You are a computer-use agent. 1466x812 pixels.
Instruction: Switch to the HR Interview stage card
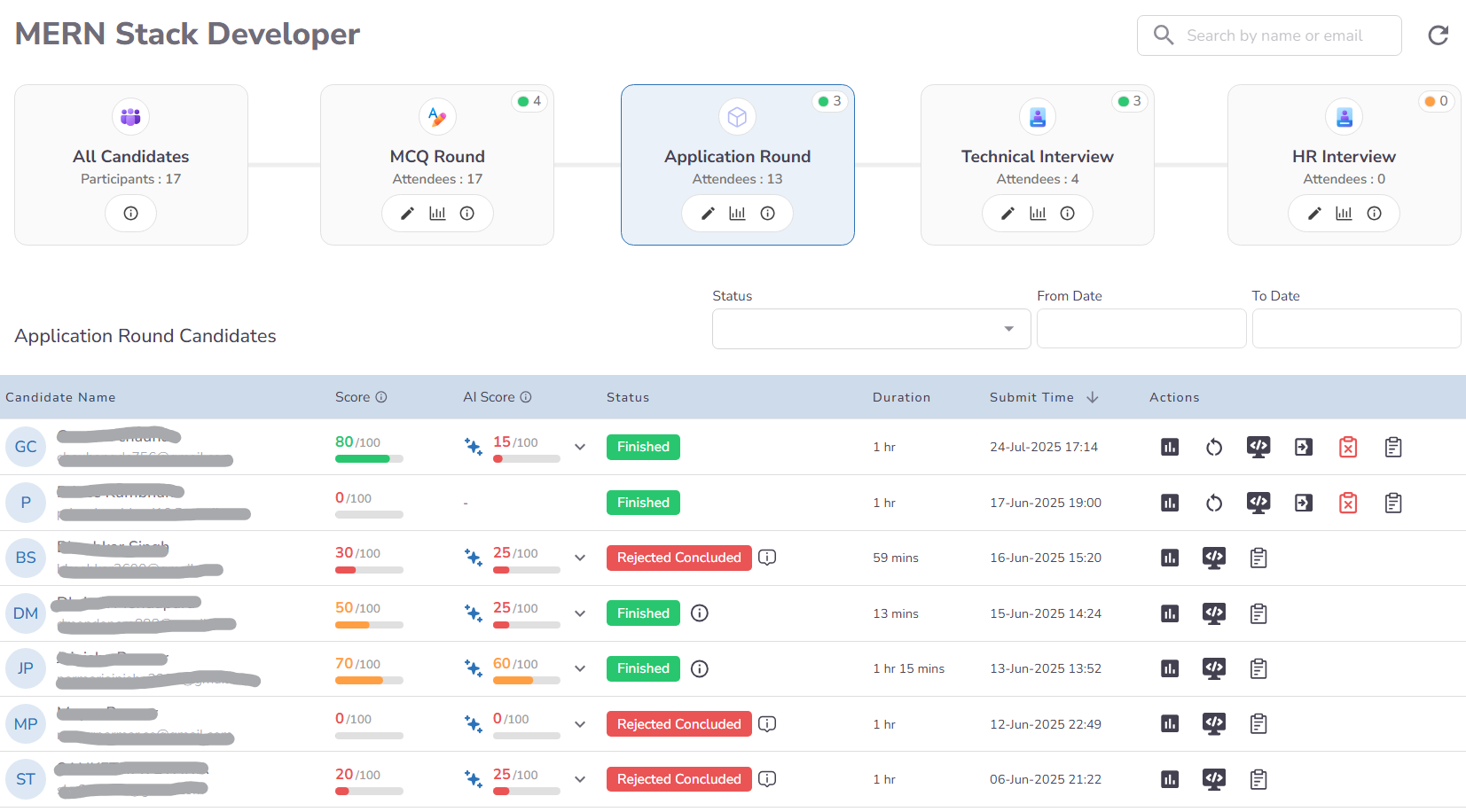[x=1344, y=156]
